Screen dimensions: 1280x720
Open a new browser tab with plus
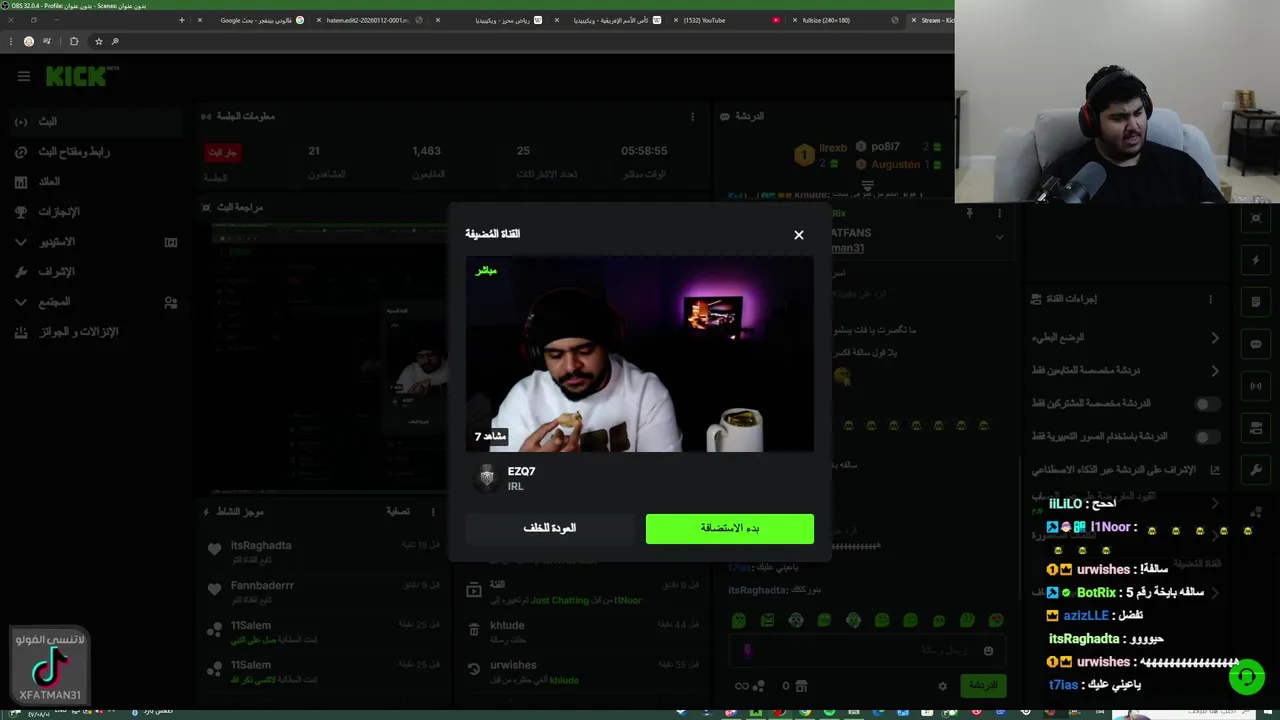[x=181, y=20]
